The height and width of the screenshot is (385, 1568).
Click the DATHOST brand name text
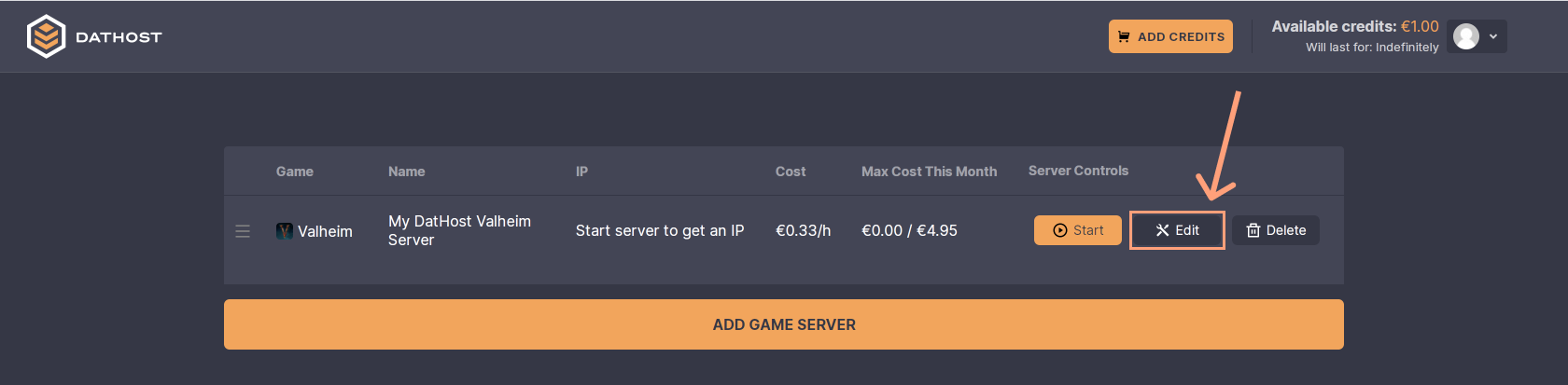coord(119,37)
